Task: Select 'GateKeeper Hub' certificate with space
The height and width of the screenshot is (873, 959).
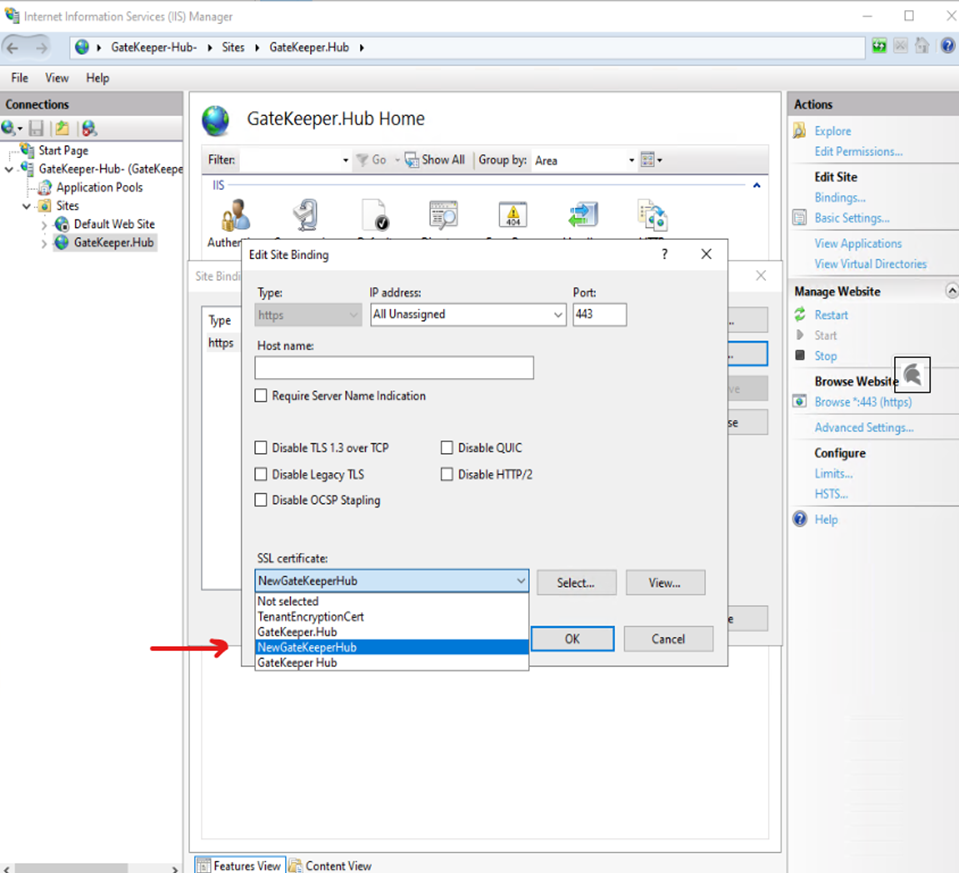Action: (x=392, y=663)
